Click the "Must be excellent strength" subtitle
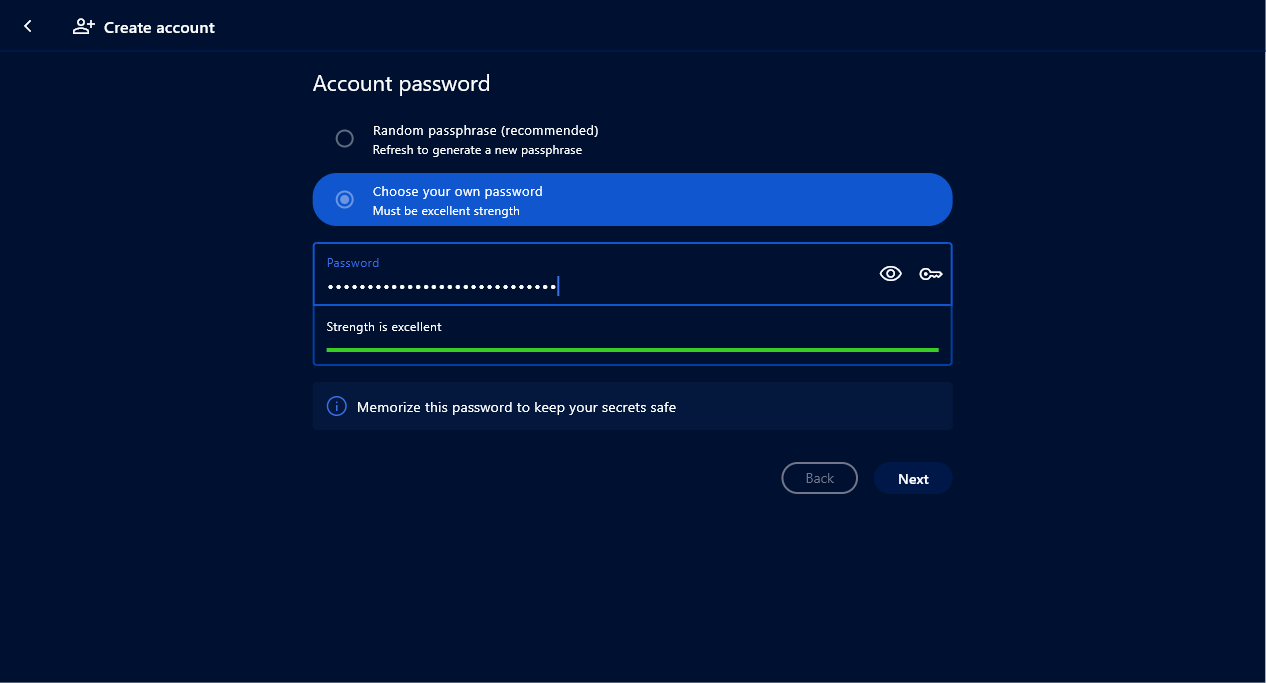This screenshot has width=1266, height=683. point(446,211)
